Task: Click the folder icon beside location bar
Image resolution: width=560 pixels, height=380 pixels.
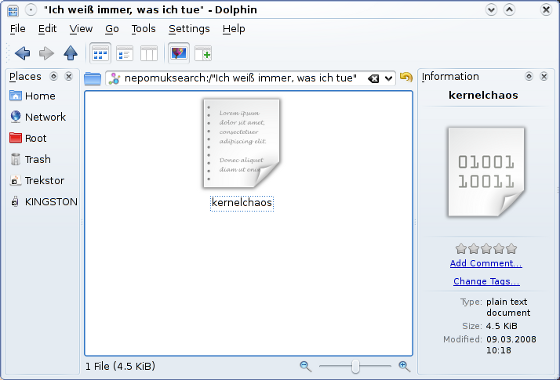Action: (x=92, y=78)
